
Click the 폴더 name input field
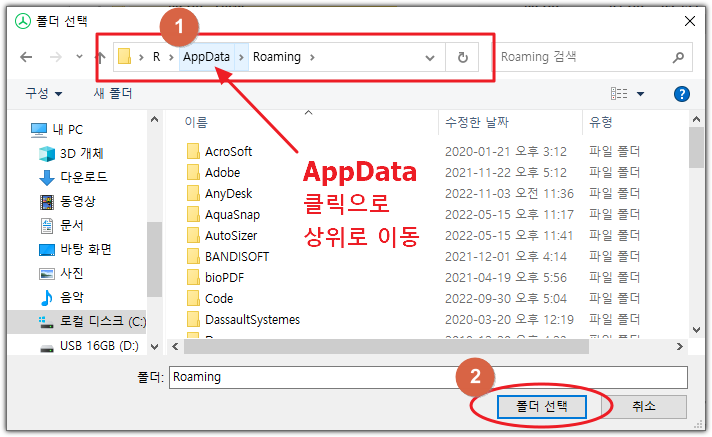tap(428, 377)
